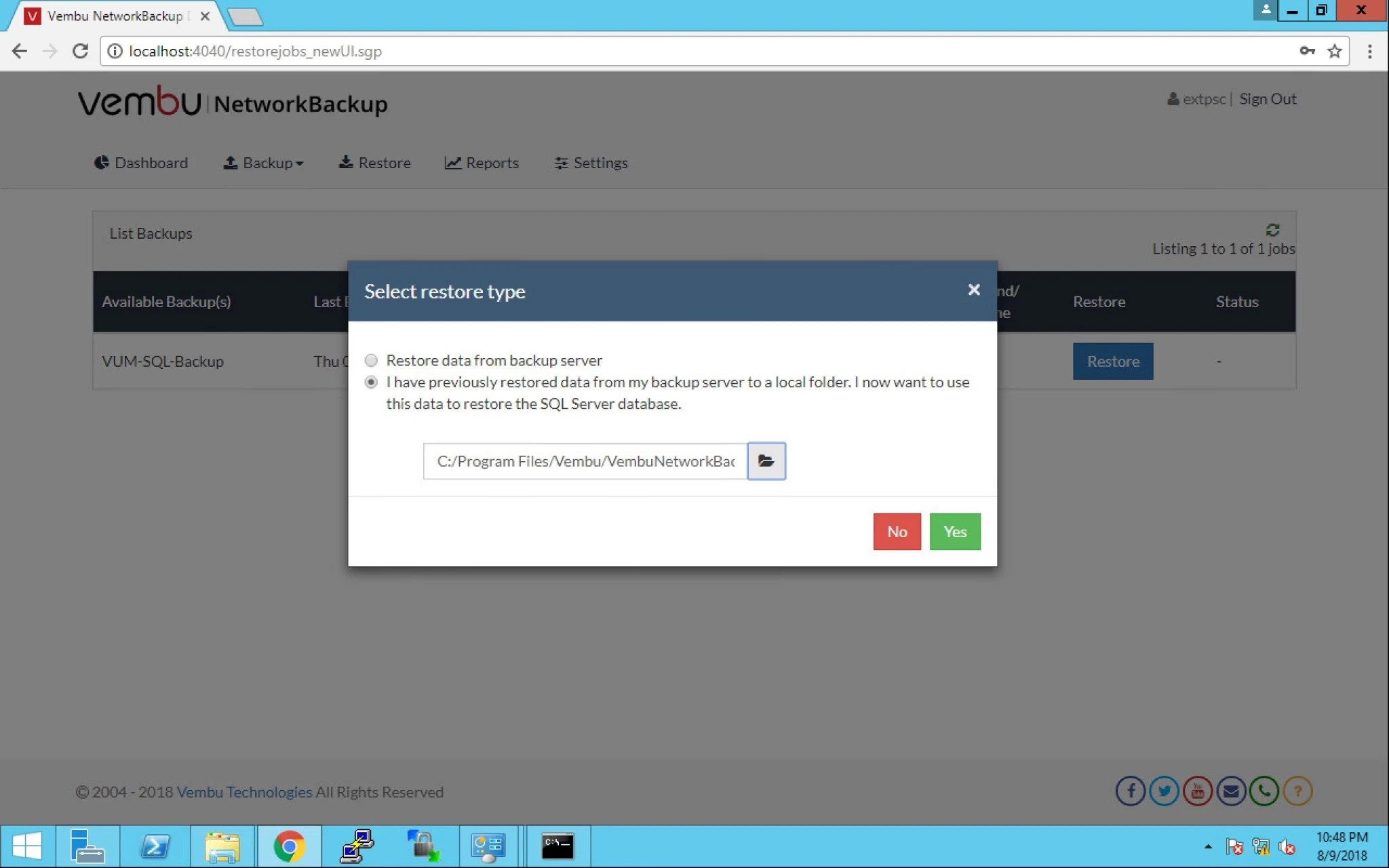Refresh the backup jobs list icon

(x=1273, y=230)
